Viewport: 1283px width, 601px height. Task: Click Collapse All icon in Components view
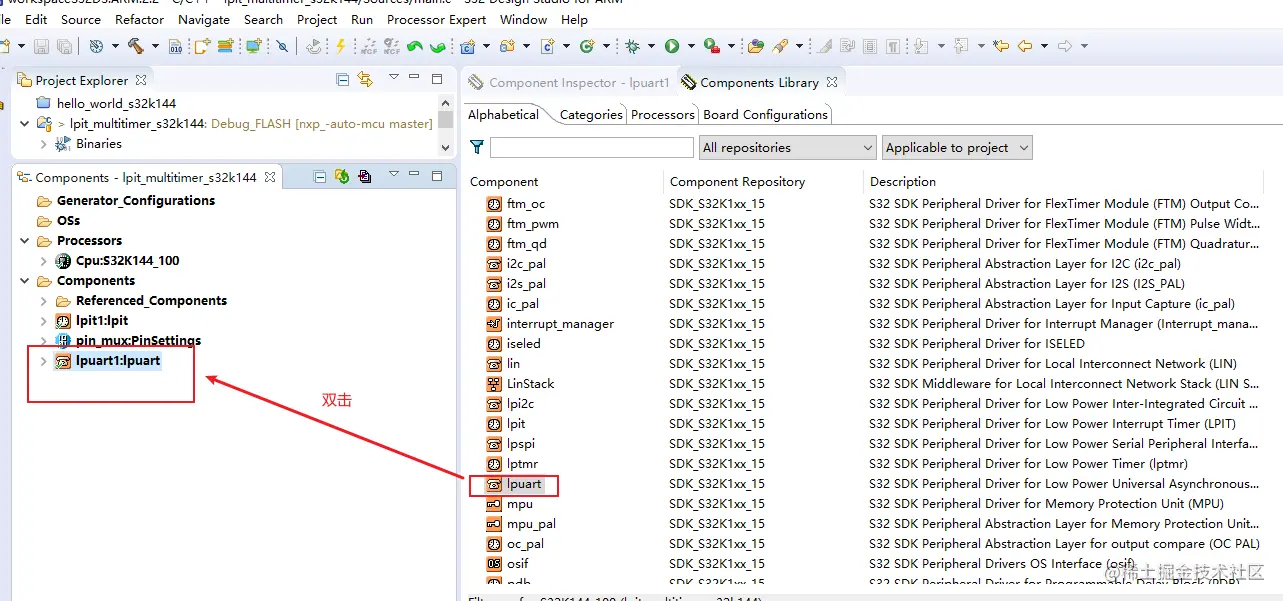tap(320, 177)
